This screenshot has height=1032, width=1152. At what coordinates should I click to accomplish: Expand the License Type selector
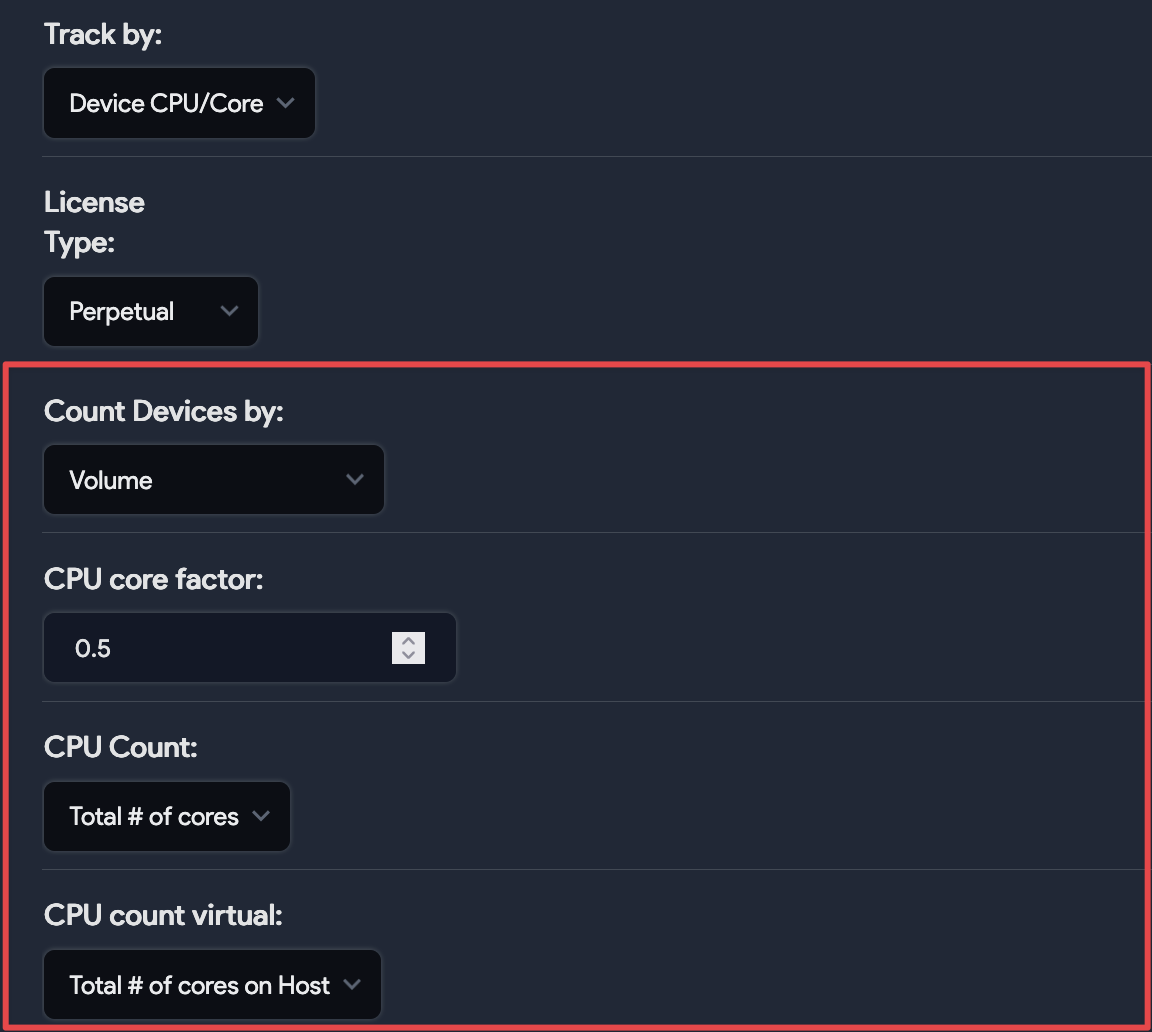pyautogui.click(x=150, y=311)
